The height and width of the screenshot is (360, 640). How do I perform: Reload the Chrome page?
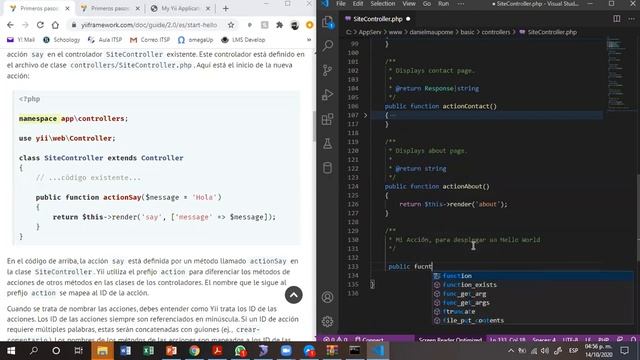pyautogui.click(x=40, y=25)
